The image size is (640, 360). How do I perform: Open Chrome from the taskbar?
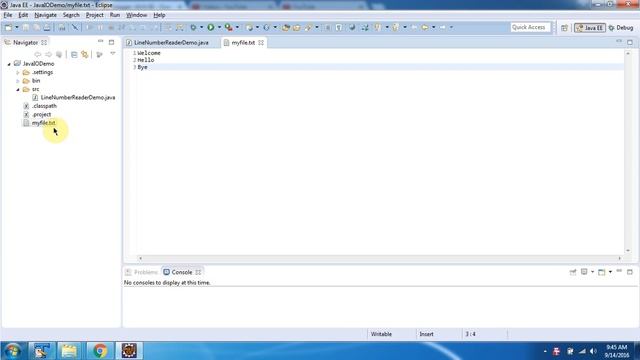[99, 351]
